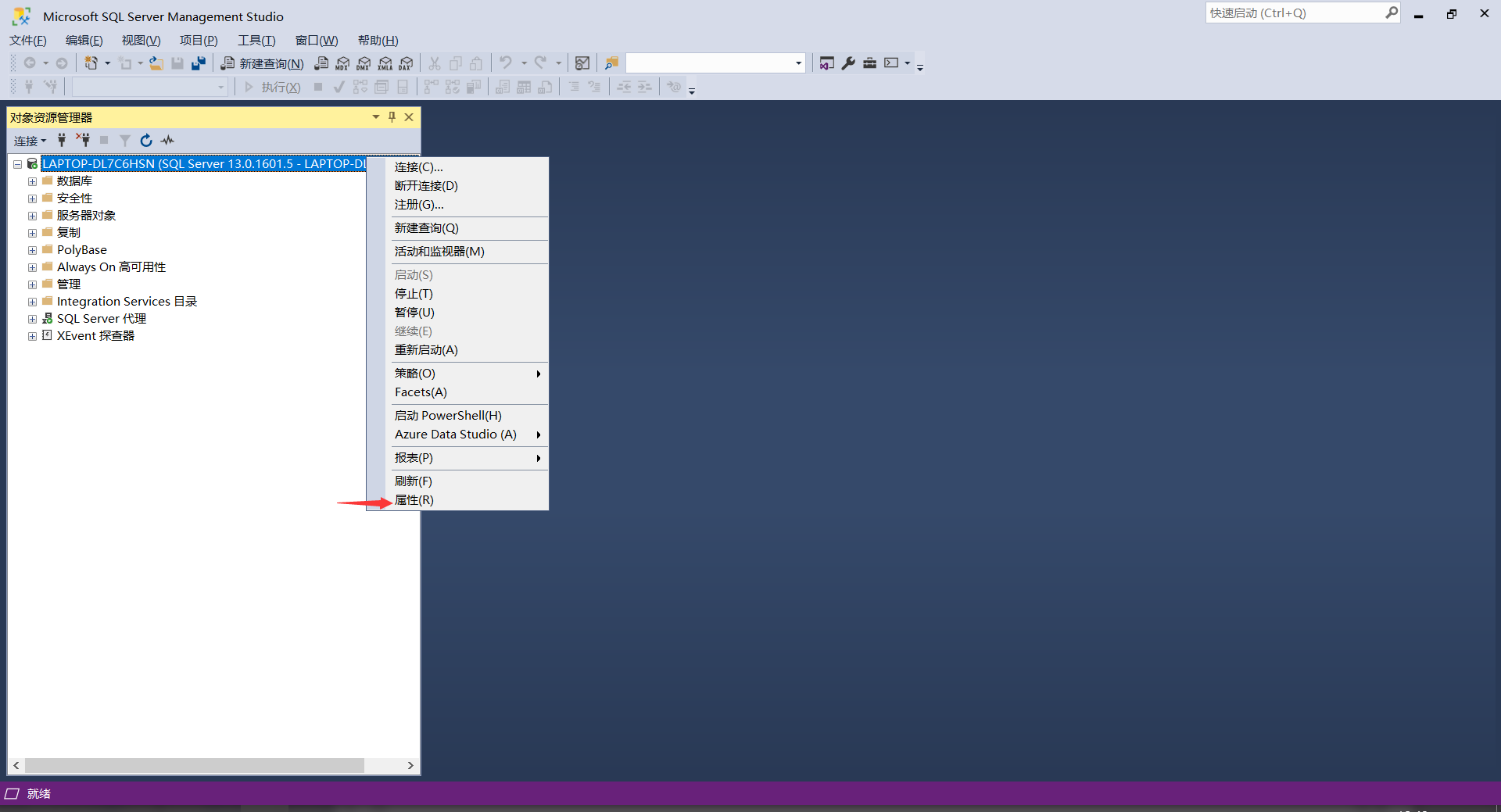
Task: Click the Object Explorer horizontal scrollbar thumb
Action: click(x=194, y=765)
